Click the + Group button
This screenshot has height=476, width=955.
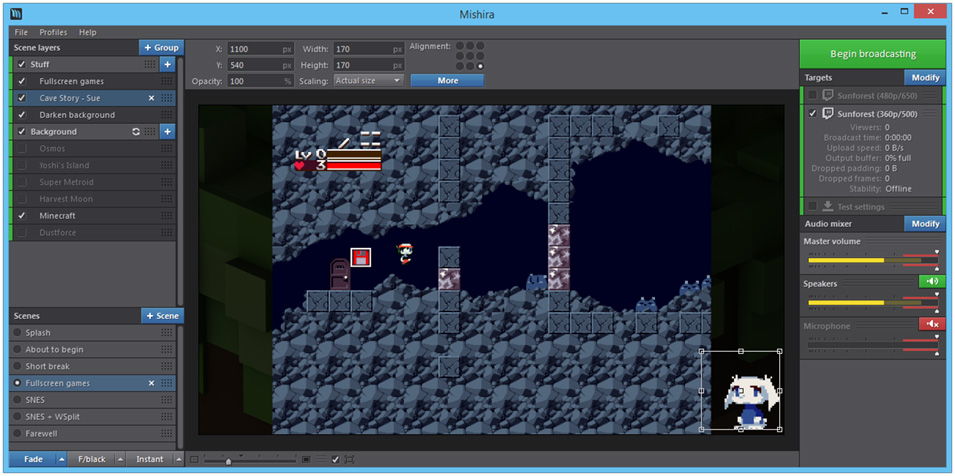click(x=161, y=47)
